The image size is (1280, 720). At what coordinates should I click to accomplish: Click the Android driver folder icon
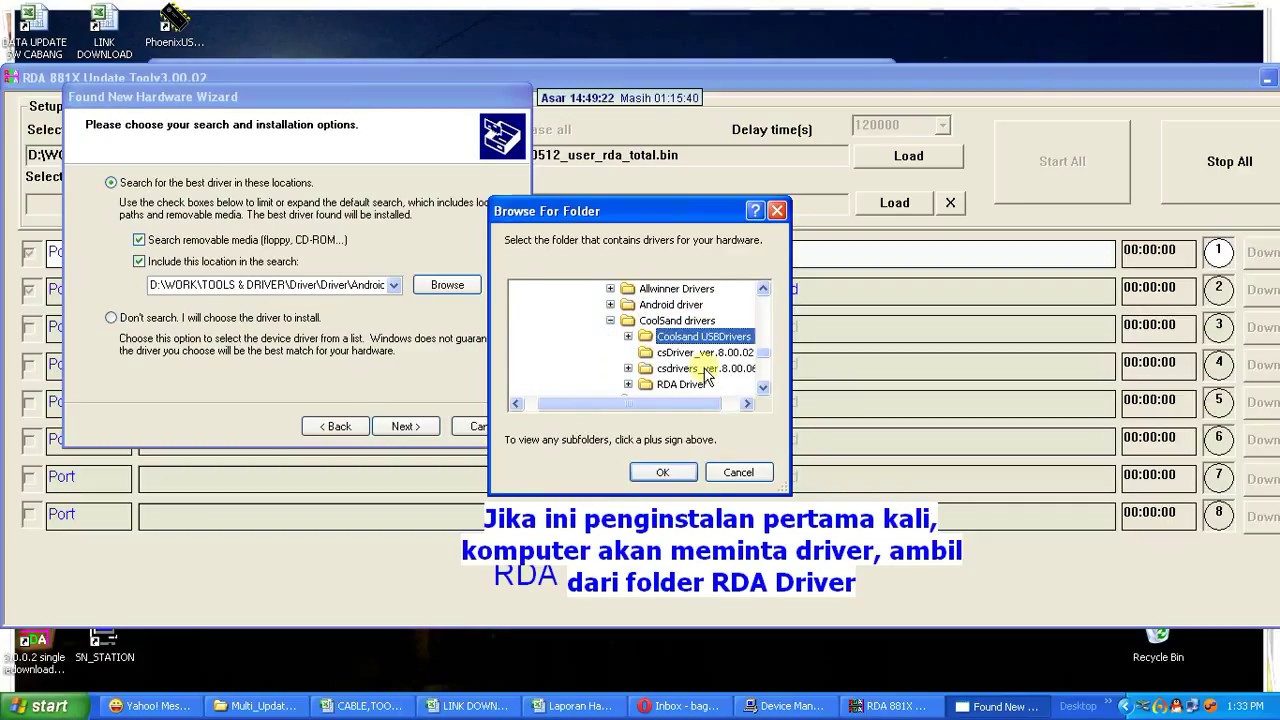coord(628,305)
